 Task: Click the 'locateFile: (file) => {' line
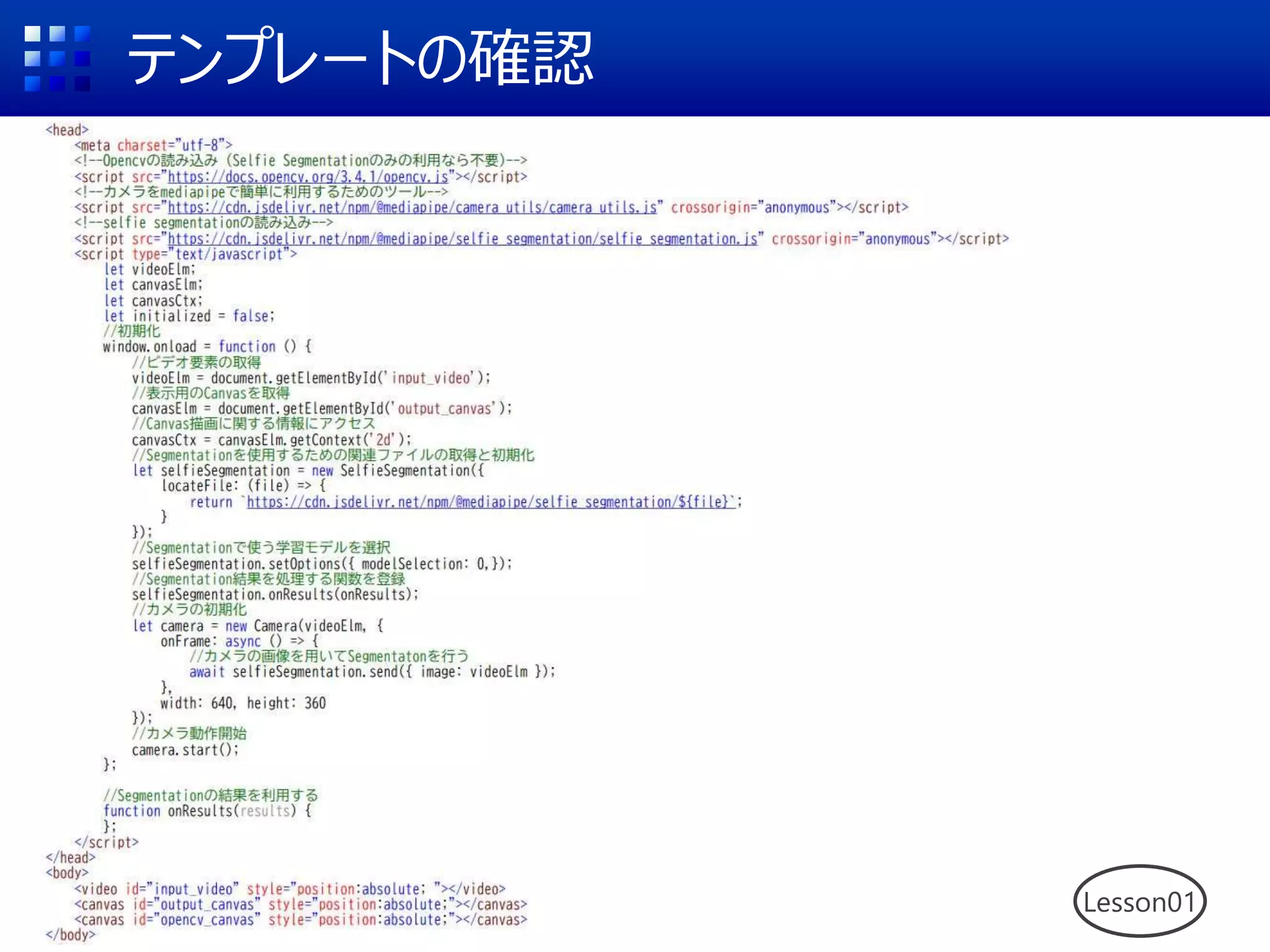tap(243, 487)
